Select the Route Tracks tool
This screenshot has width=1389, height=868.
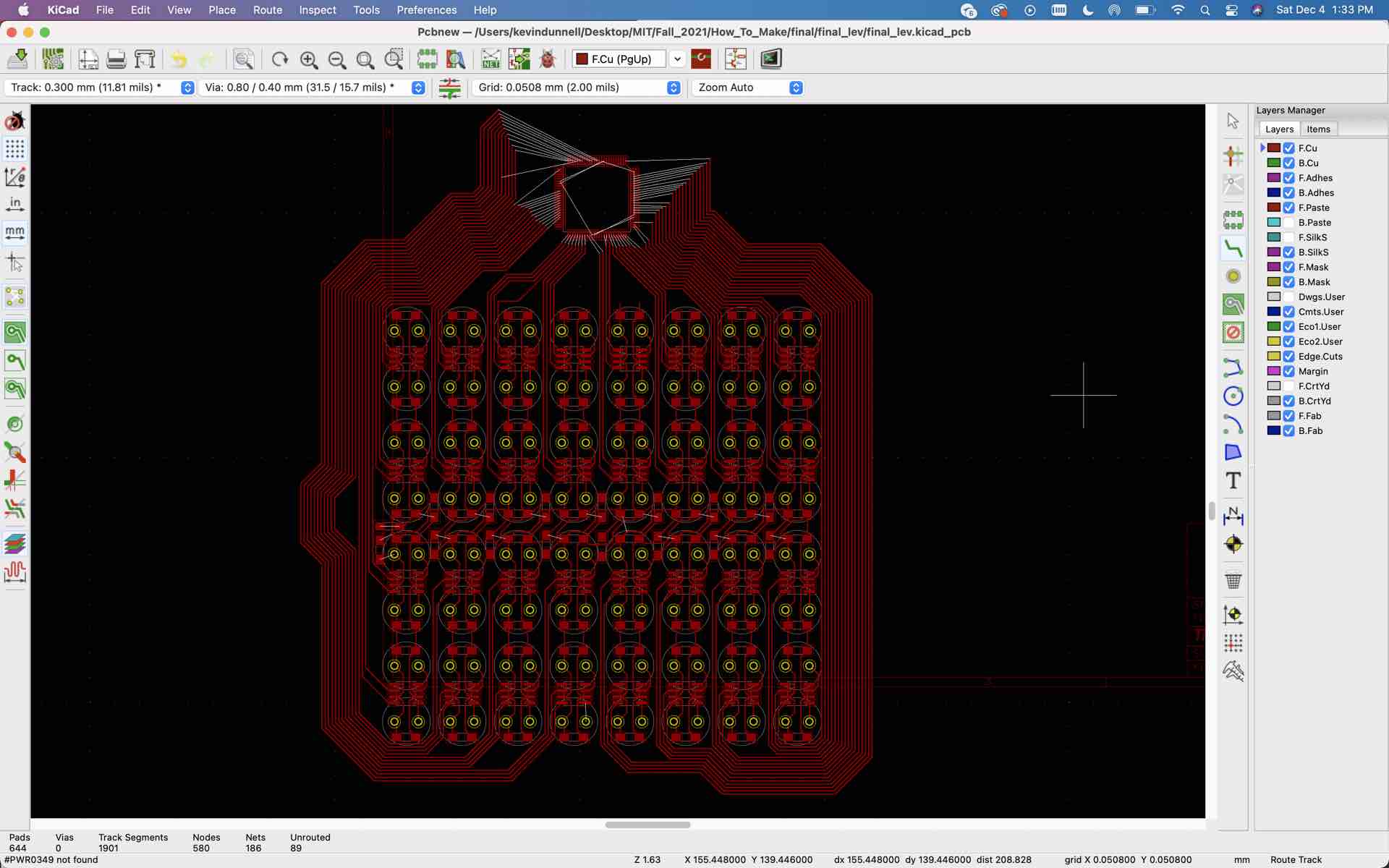pos(1233,248)
